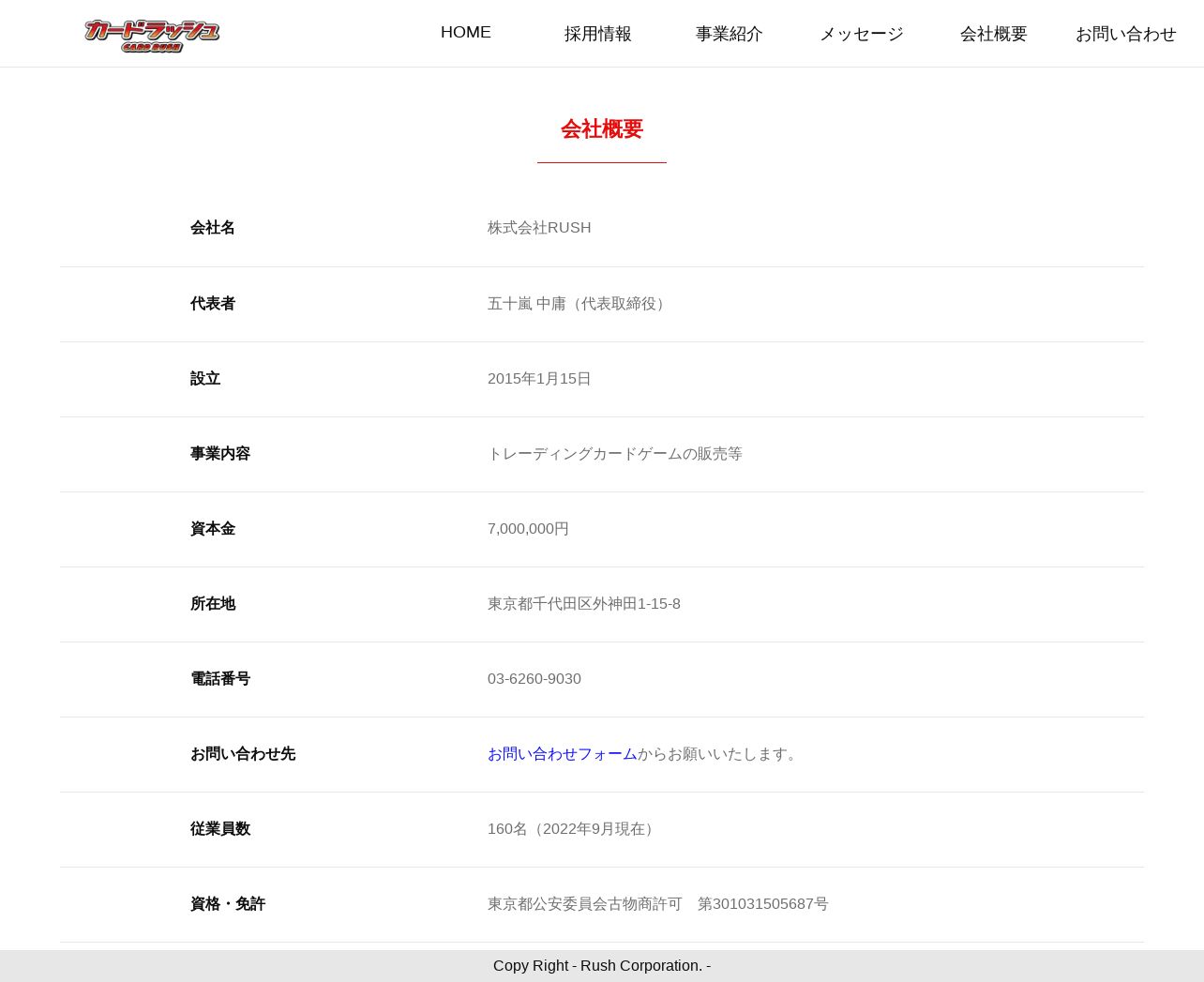The image size is (1204, 982).
Task: Select 会社概要 in navigation bar
Action: click(x=994, y=34)
